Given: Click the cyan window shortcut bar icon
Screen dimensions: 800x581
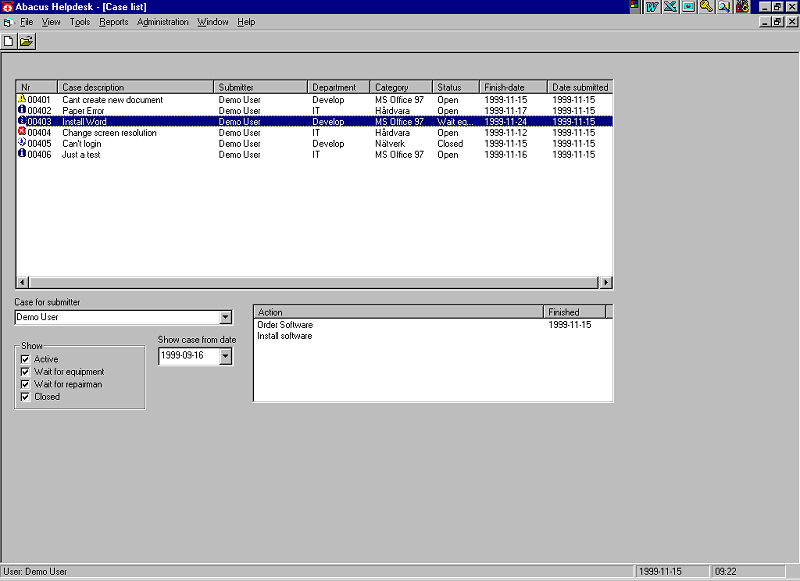Looking at the screenshot, I should click(689, 7).
